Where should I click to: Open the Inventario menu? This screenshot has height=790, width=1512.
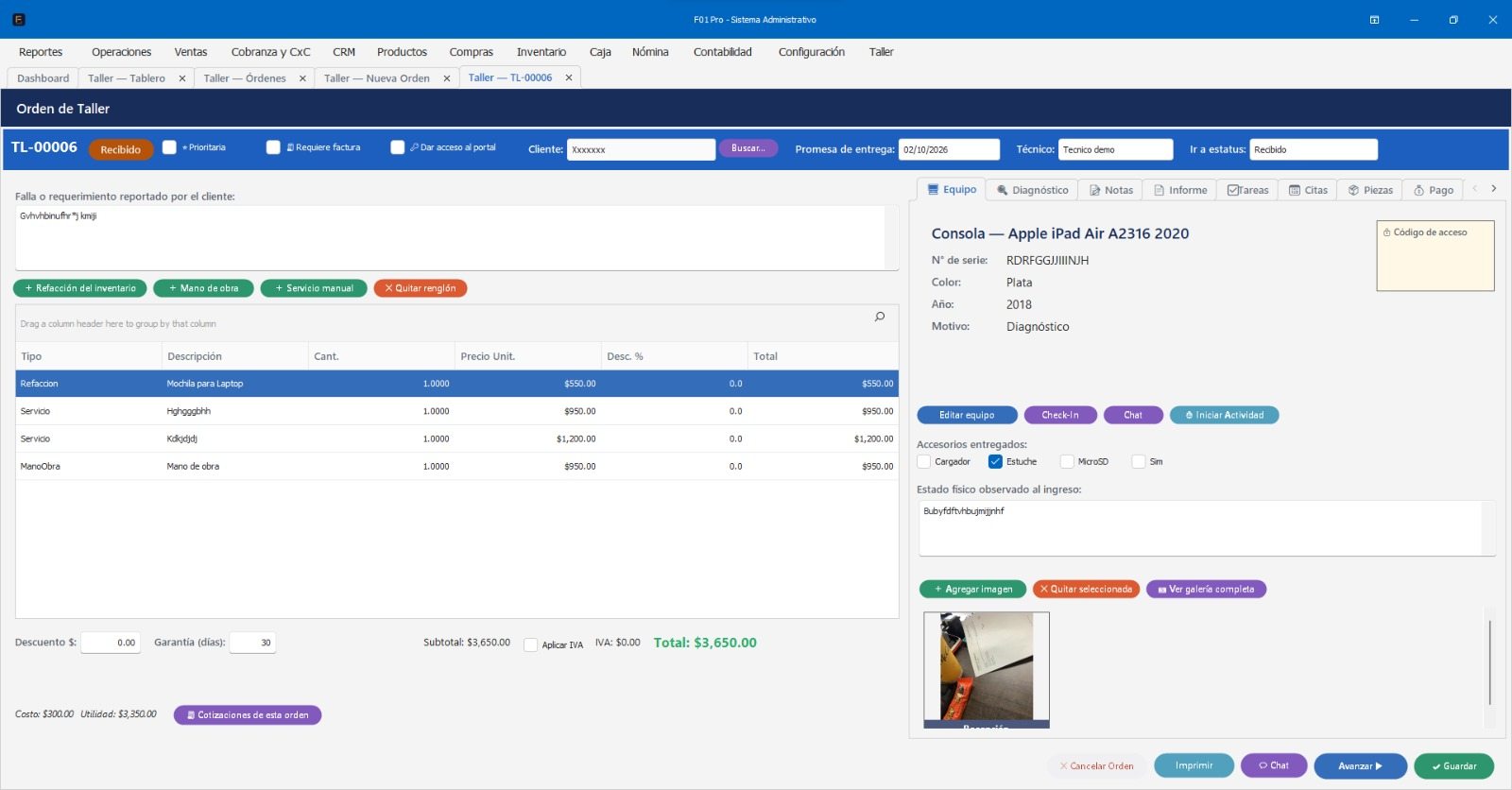point(541,52)
